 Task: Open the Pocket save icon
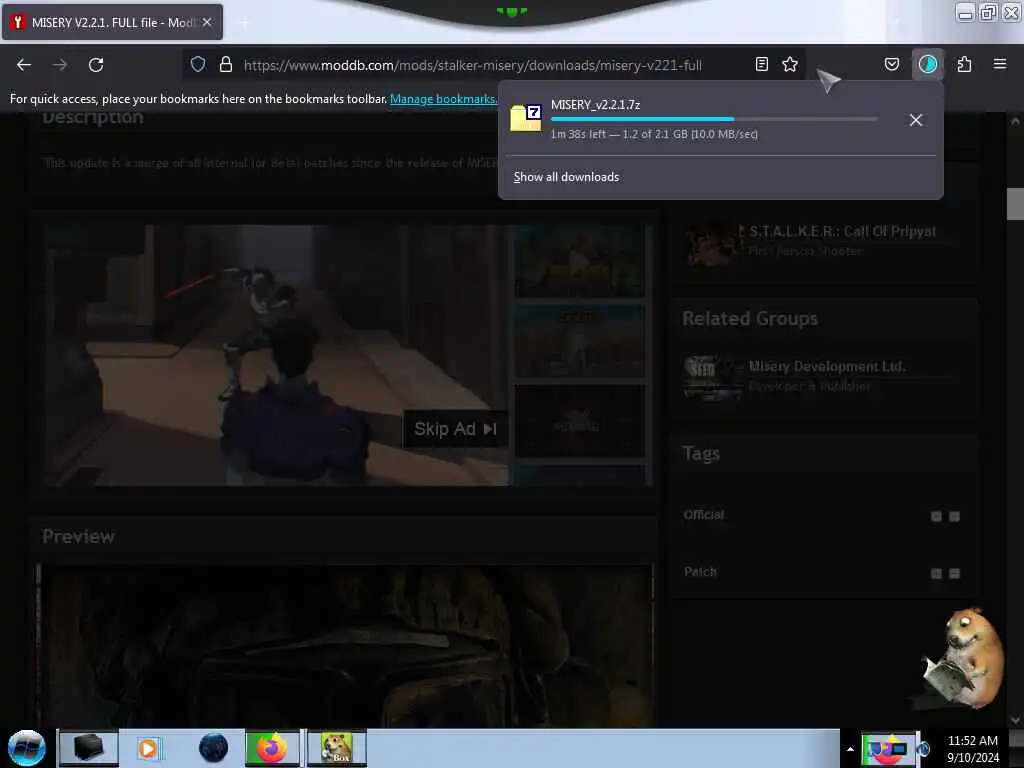click(891, 64)
